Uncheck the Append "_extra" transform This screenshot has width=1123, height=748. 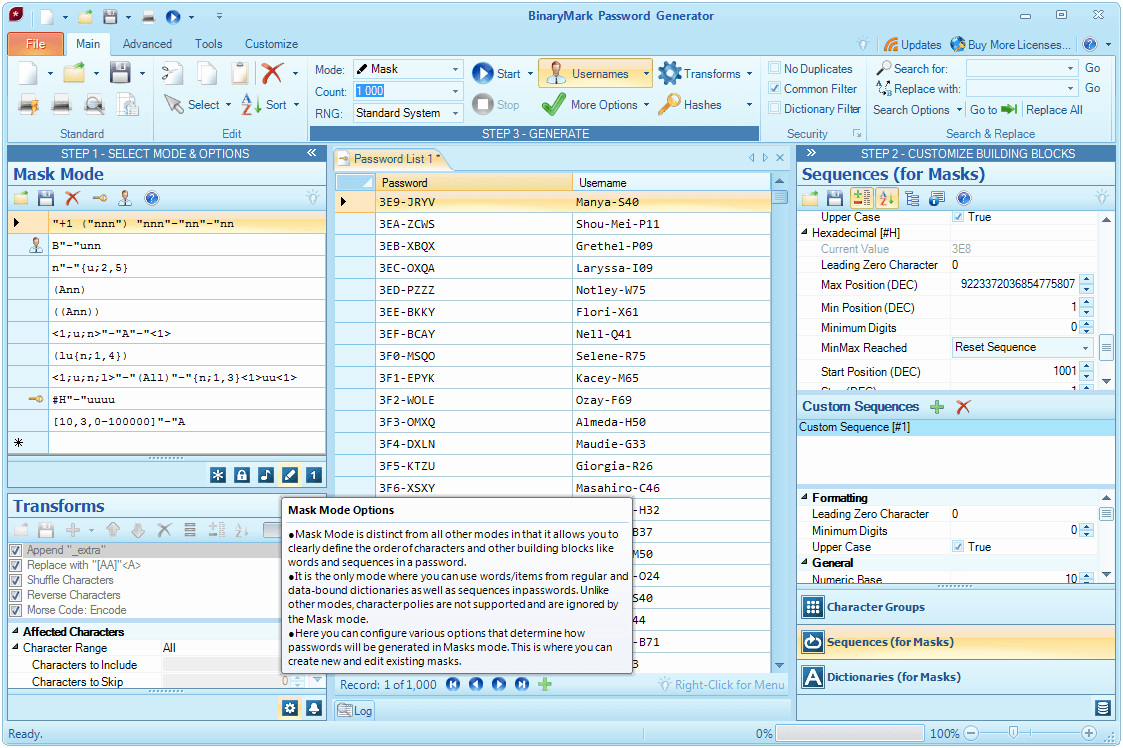(16, 550)
